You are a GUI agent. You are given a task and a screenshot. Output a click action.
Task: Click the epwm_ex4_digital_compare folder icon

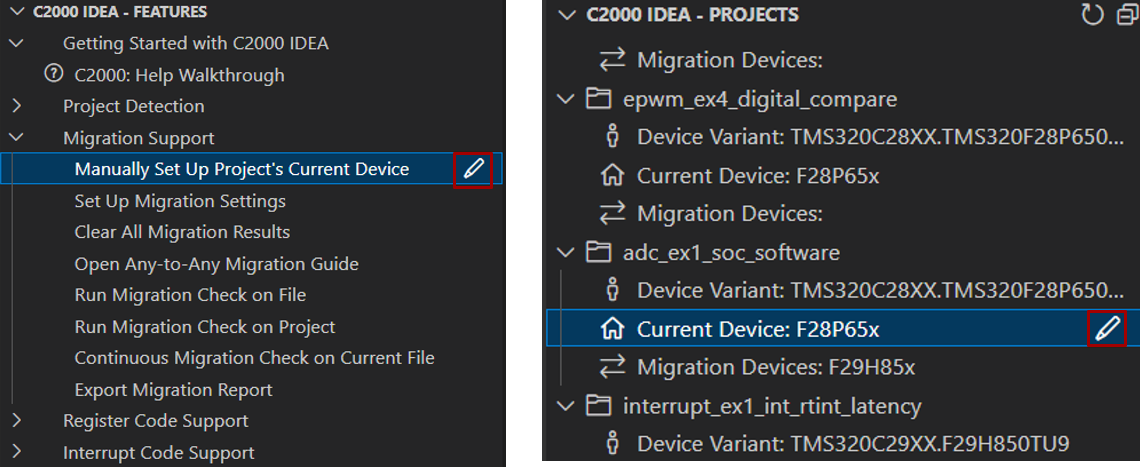pos(598,99)
